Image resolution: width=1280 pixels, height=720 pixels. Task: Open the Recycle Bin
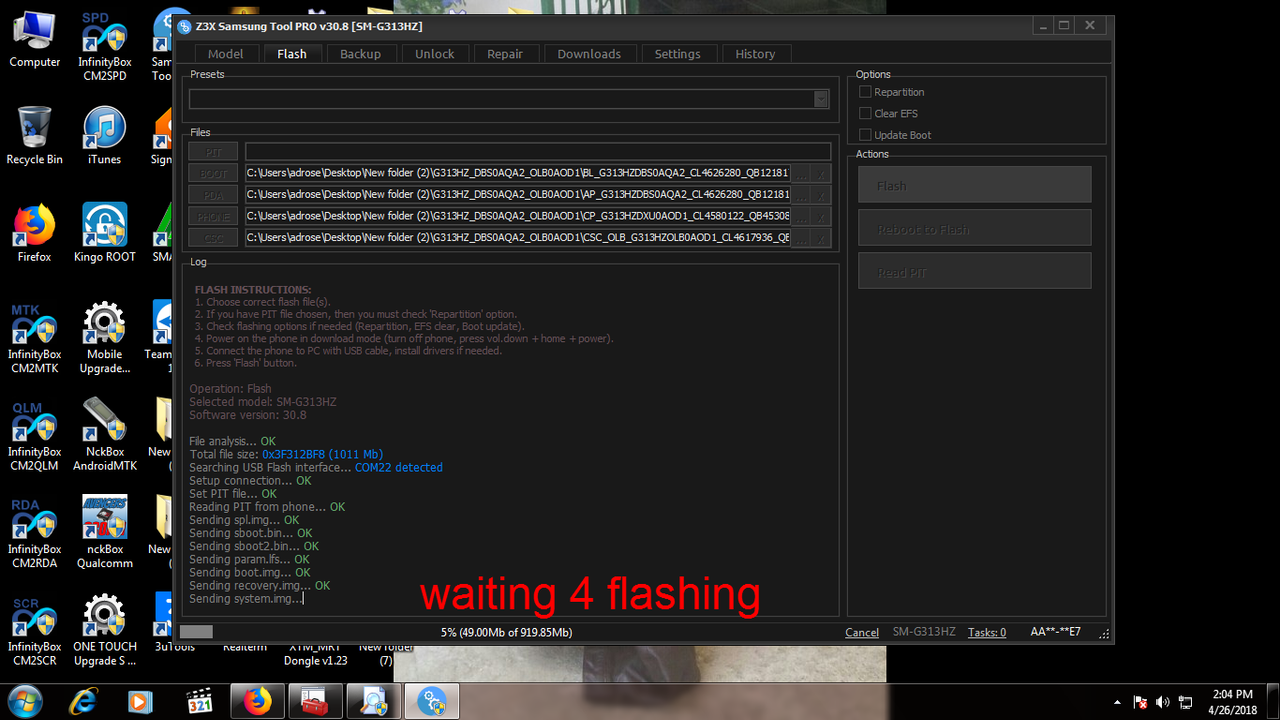(34, 135)
